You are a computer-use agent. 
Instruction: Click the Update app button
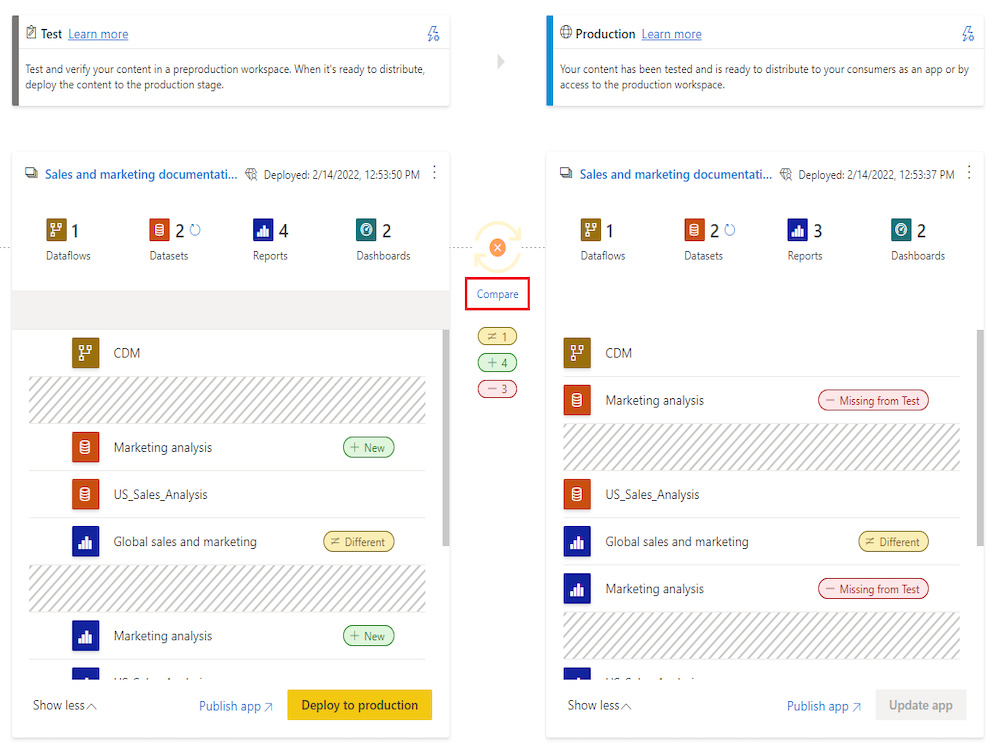click(x=921, y=705)
